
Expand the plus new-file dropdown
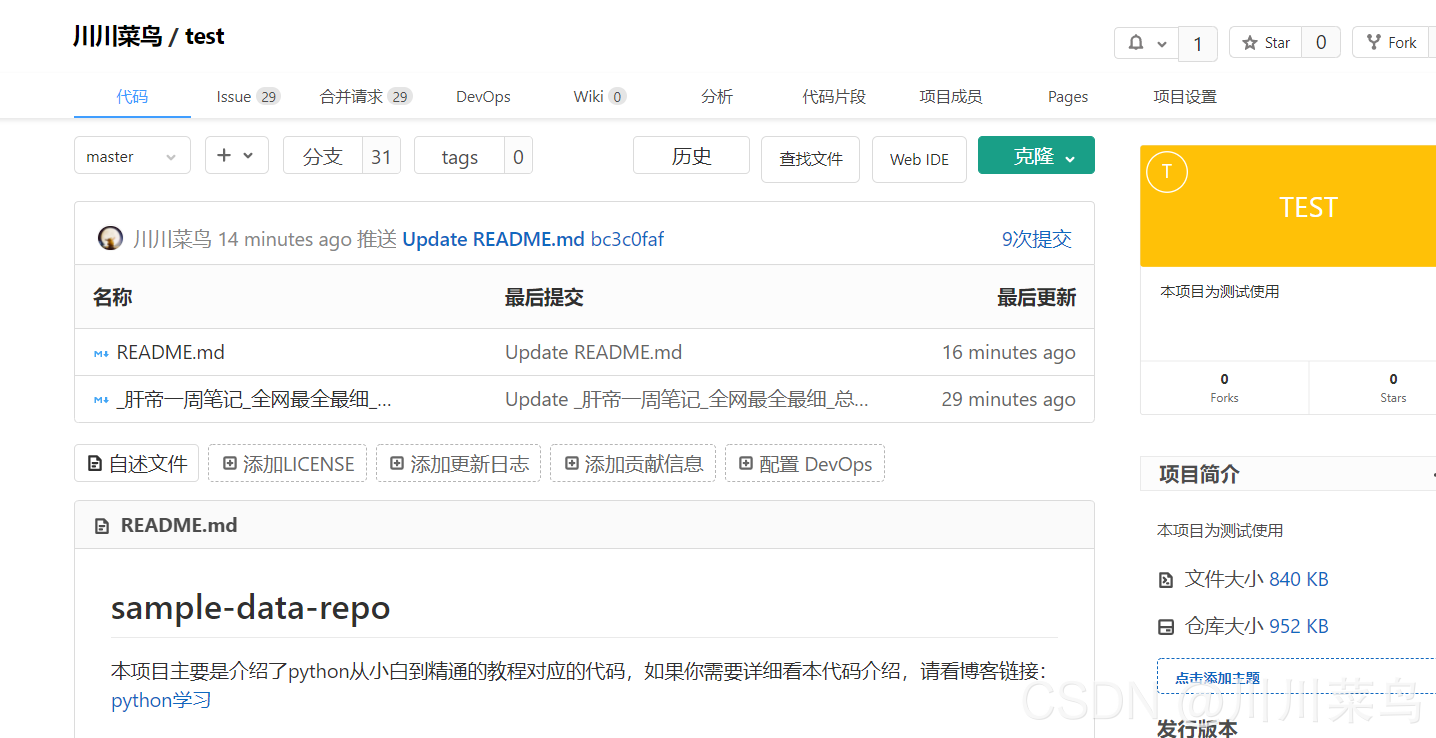[x=236, y=156]
